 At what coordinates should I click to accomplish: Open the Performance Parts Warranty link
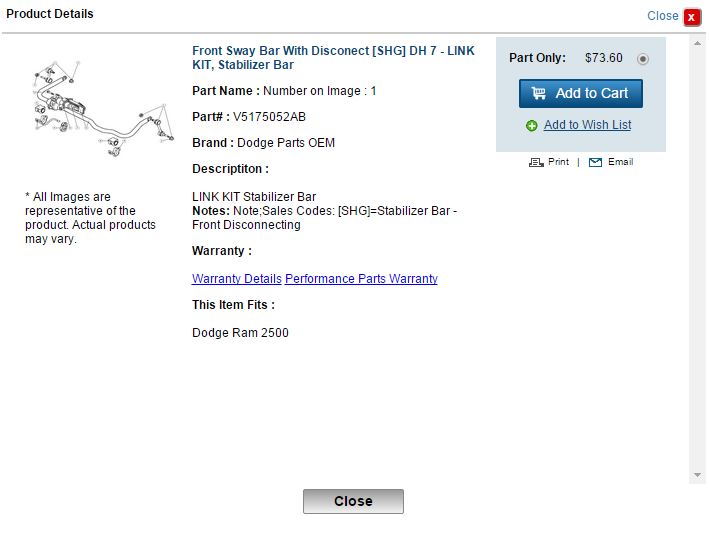click(x=361, y=279)
